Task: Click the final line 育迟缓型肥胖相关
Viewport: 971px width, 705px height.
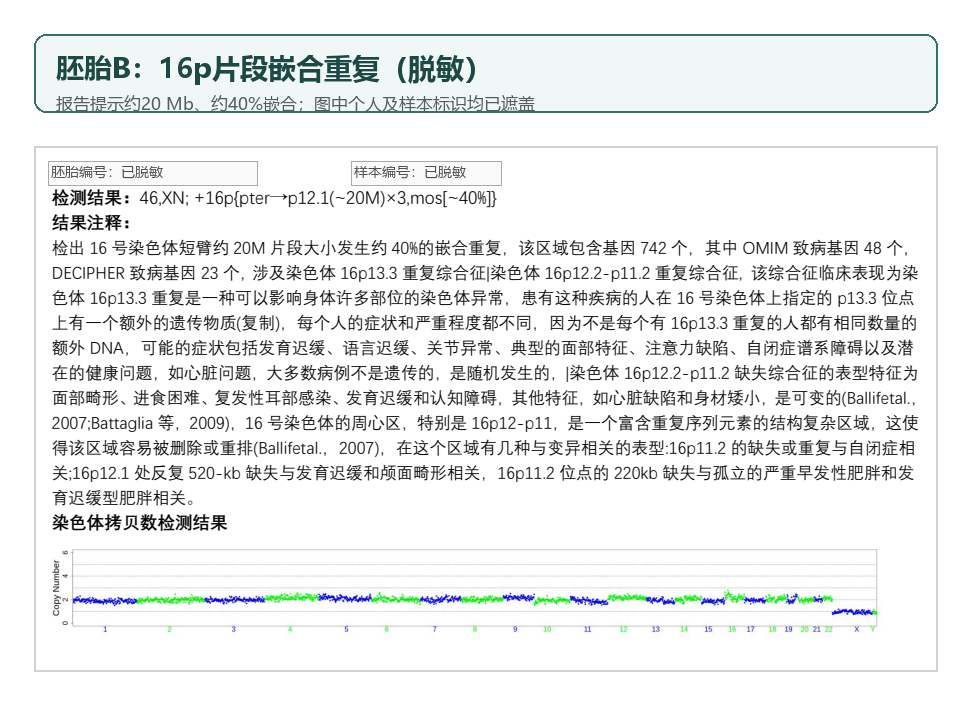Action: [119, 498]
